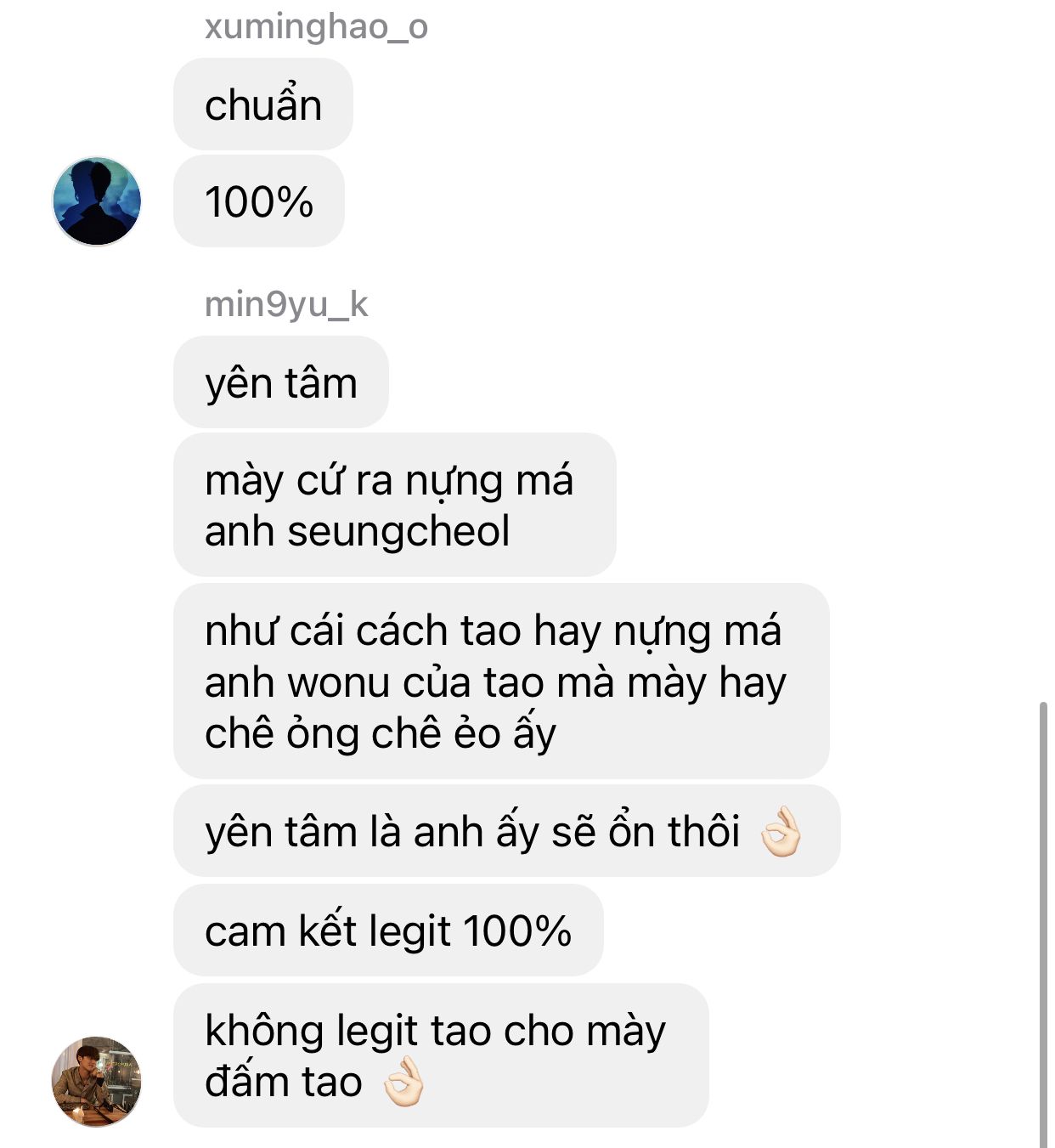Click the word "seungcheol" in the message
Viewport: 1055px width, 1148px height.
click(x=398, y=531)
